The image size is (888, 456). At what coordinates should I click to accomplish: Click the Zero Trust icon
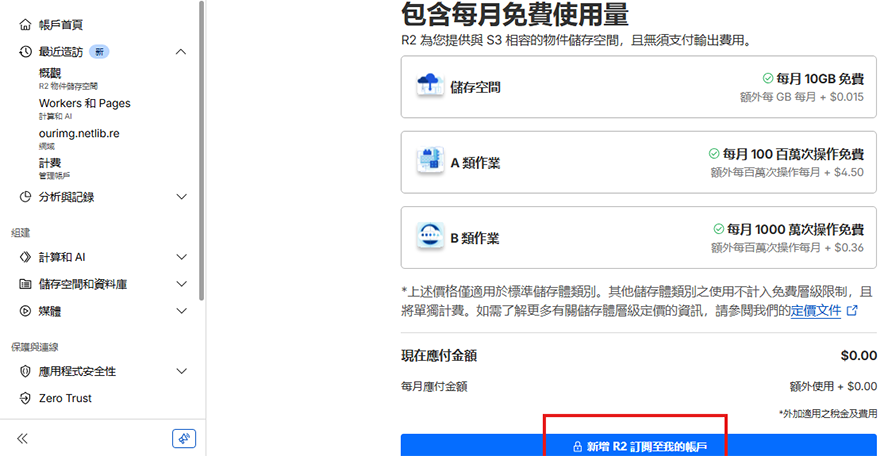pos(25,398)
